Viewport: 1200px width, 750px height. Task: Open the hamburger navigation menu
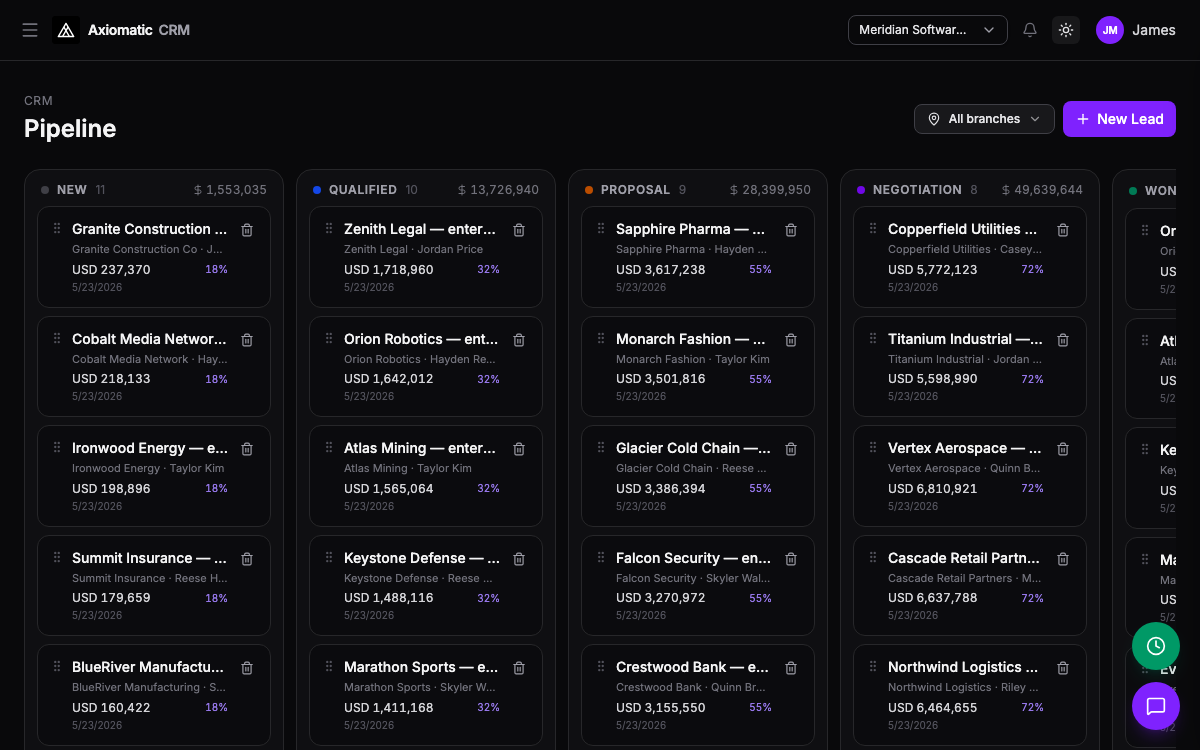click(30, 30)
